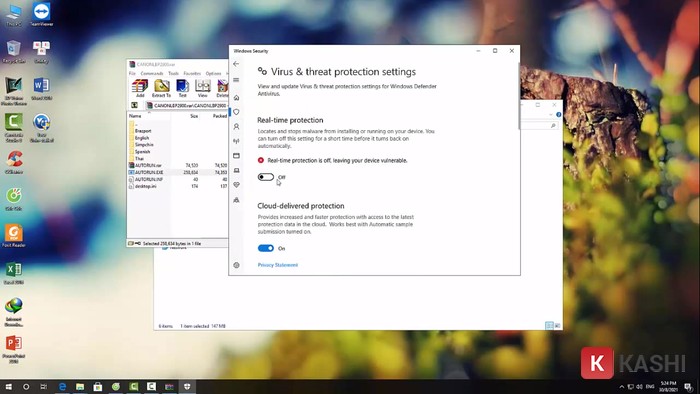Screen dimensions: 700x394
Task: Click the Windows Security vertical scrollbar
Action: click(519, 96)
